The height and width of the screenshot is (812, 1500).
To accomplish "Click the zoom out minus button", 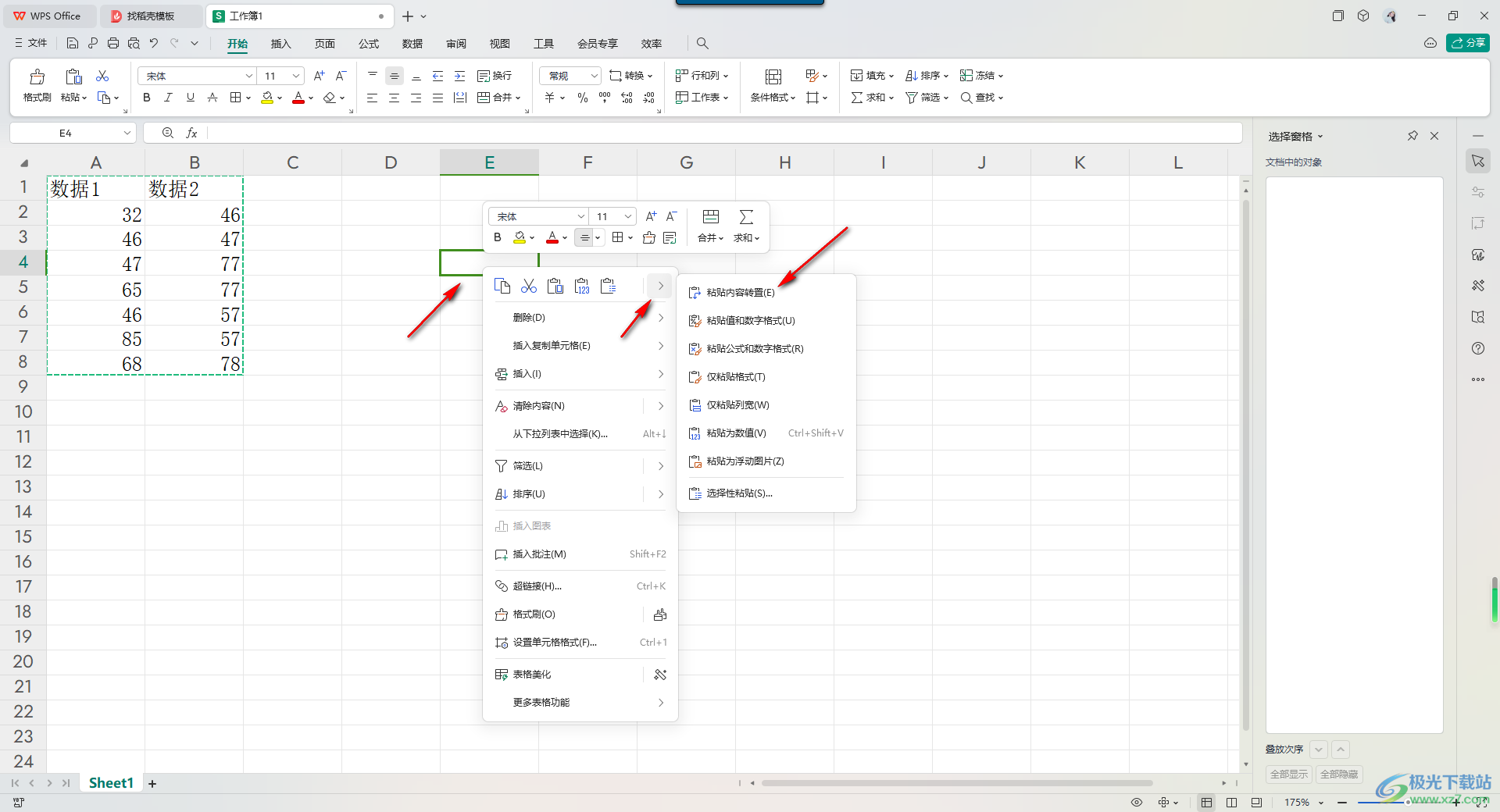I will pyautogui.click(x=1342, y=803).
